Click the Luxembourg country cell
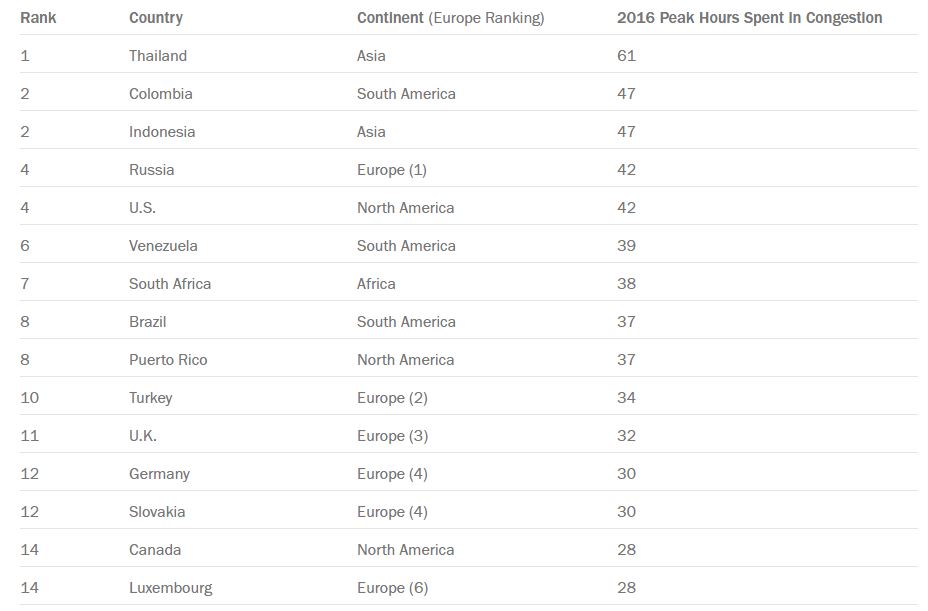 click(170, 587)
